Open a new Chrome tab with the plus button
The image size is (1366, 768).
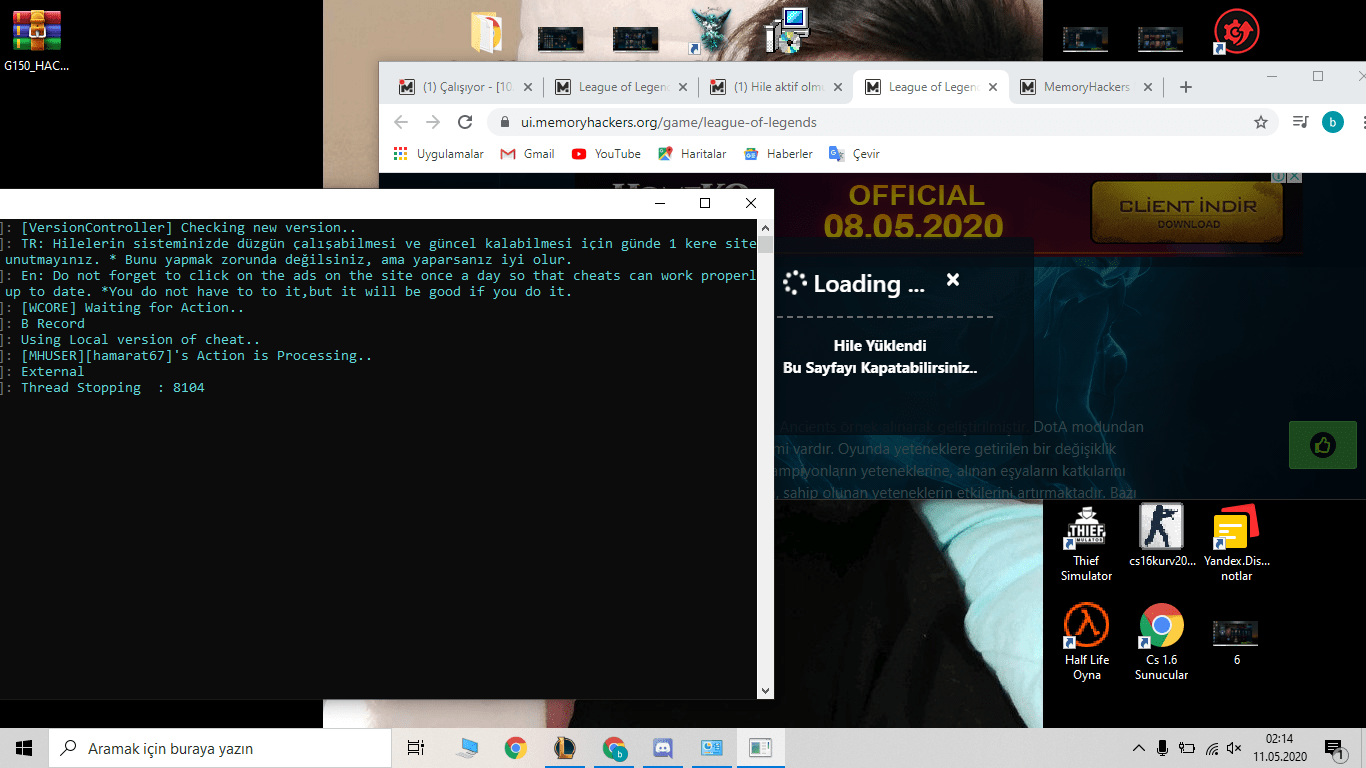pos(1186,87)
